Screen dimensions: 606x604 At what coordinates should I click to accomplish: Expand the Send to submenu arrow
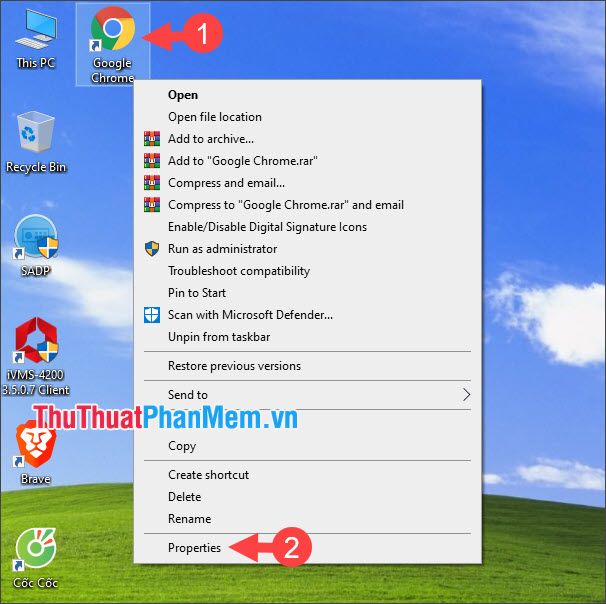(x=465, y=395)
